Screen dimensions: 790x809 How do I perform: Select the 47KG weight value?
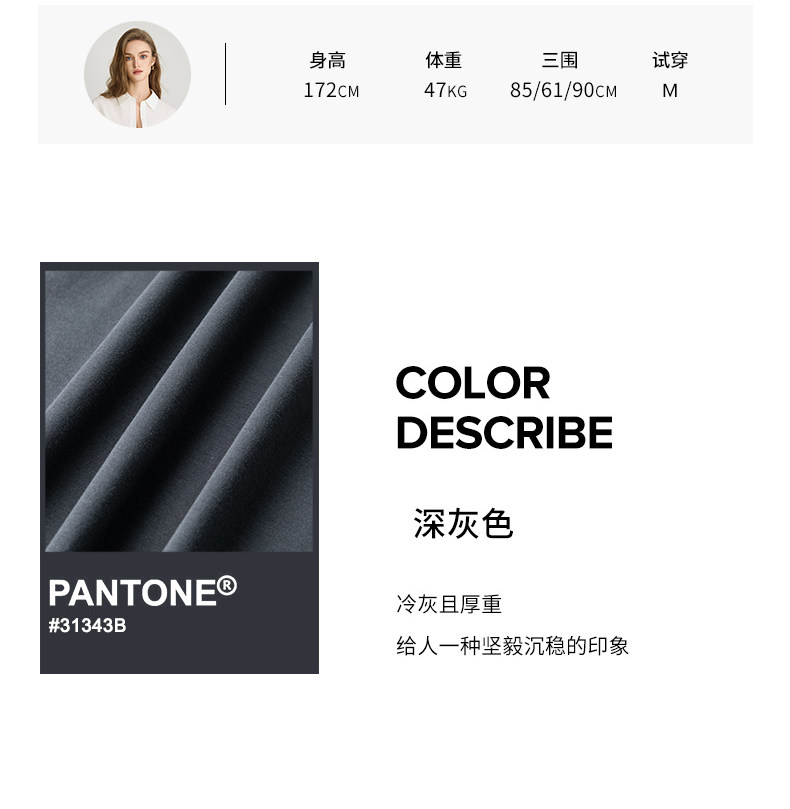[x=445, y=90]
